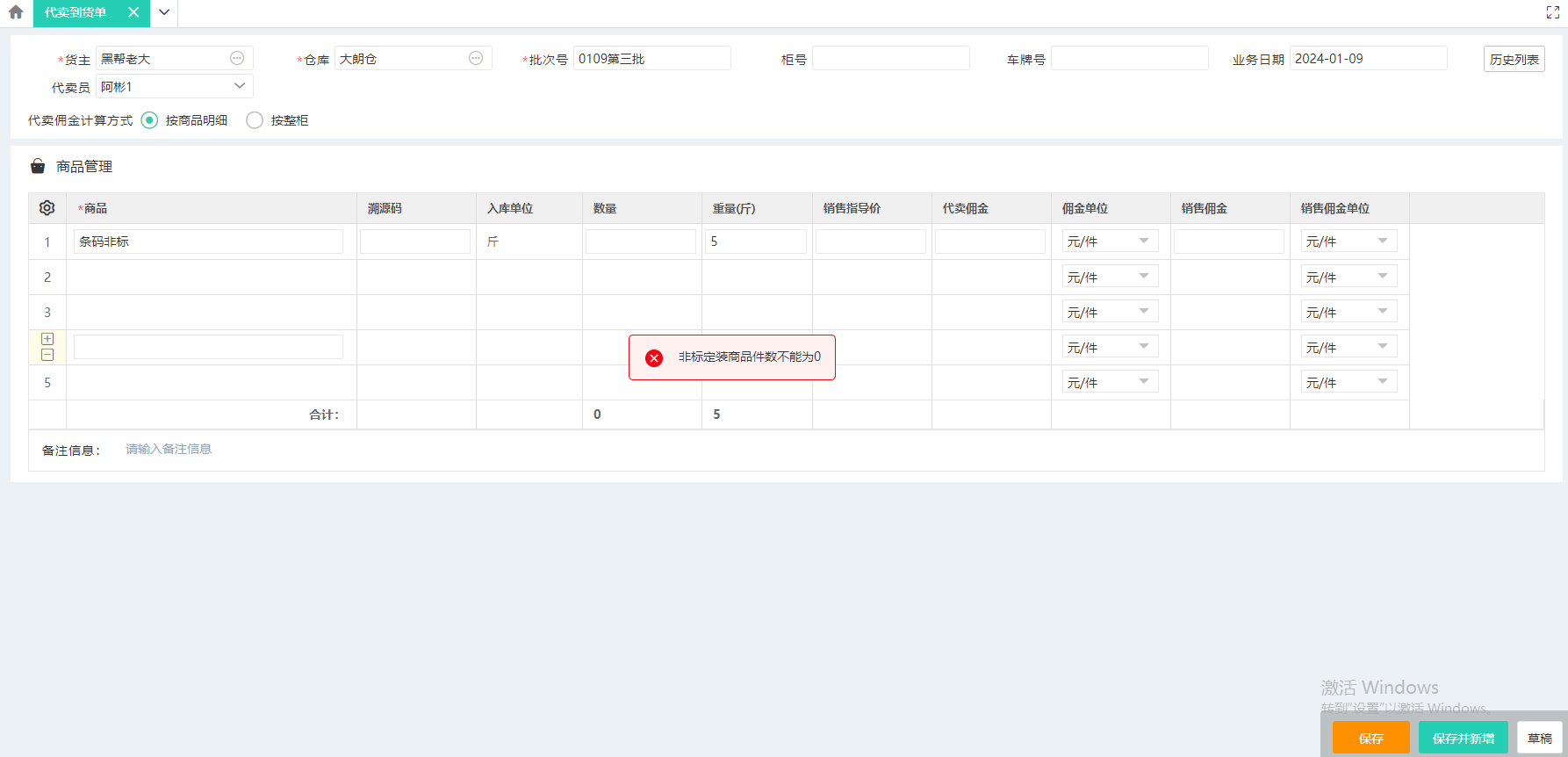Add a row with the plus icon

tap(47, 339)
